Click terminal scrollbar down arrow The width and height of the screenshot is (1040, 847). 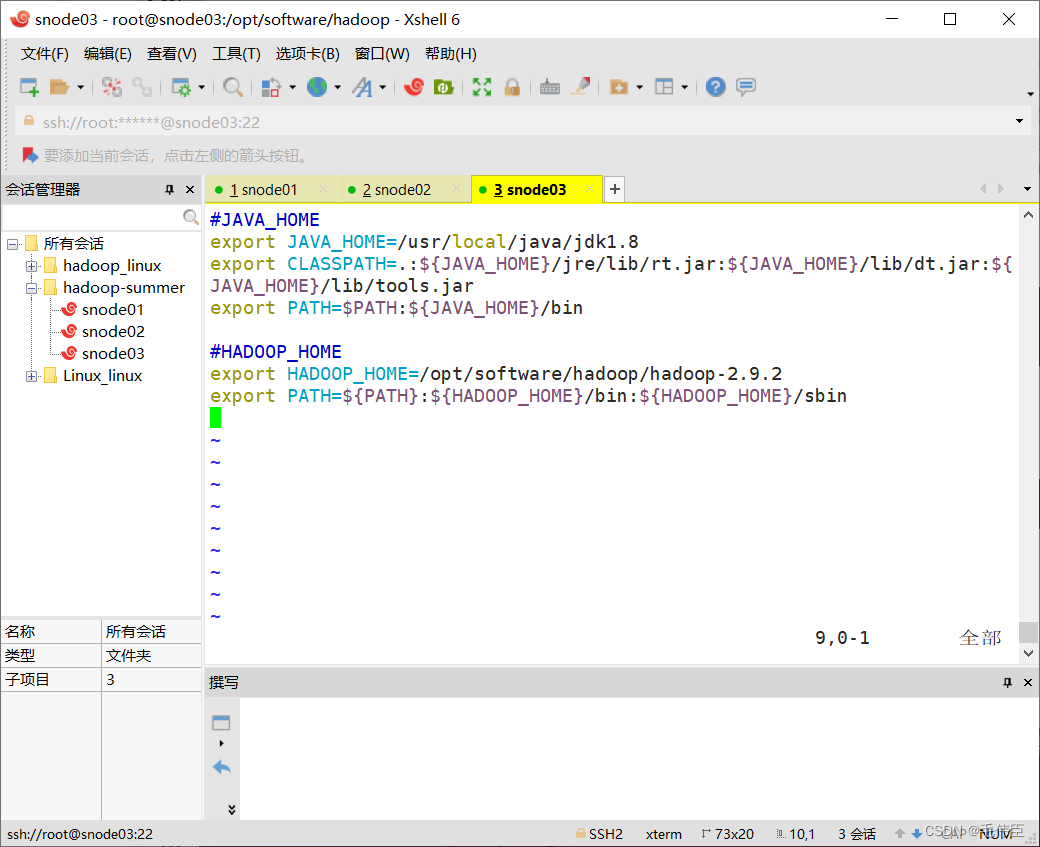pyautogui.click(x=1028, y=653)
